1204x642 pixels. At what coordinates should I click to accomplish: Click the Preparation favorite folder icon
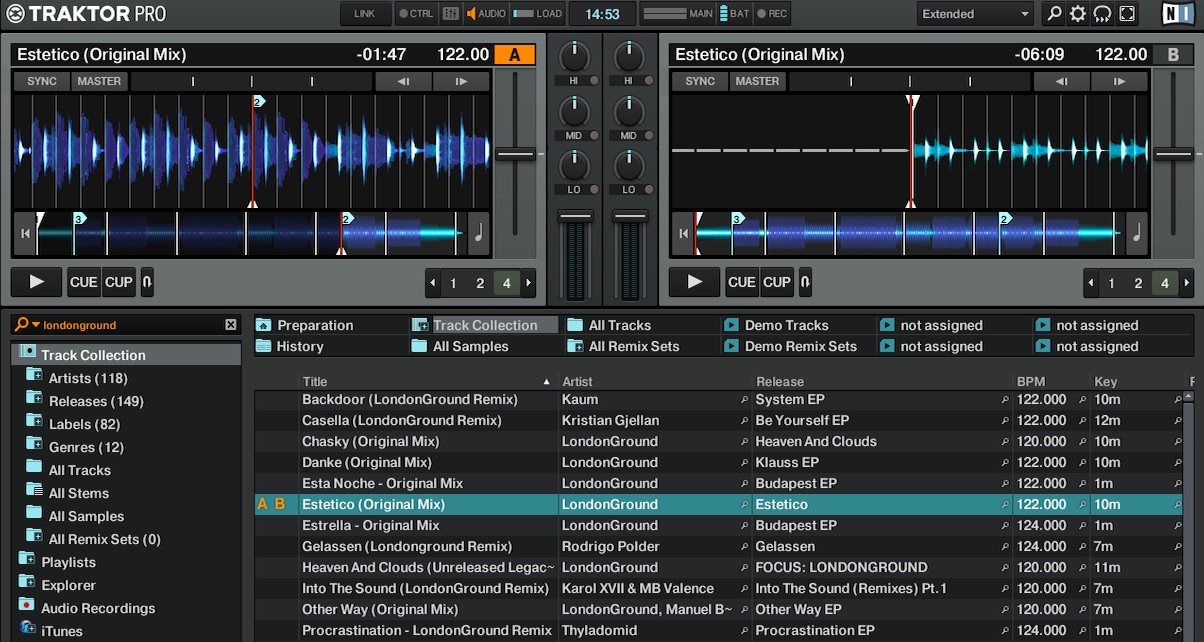(x=263, y=325)
